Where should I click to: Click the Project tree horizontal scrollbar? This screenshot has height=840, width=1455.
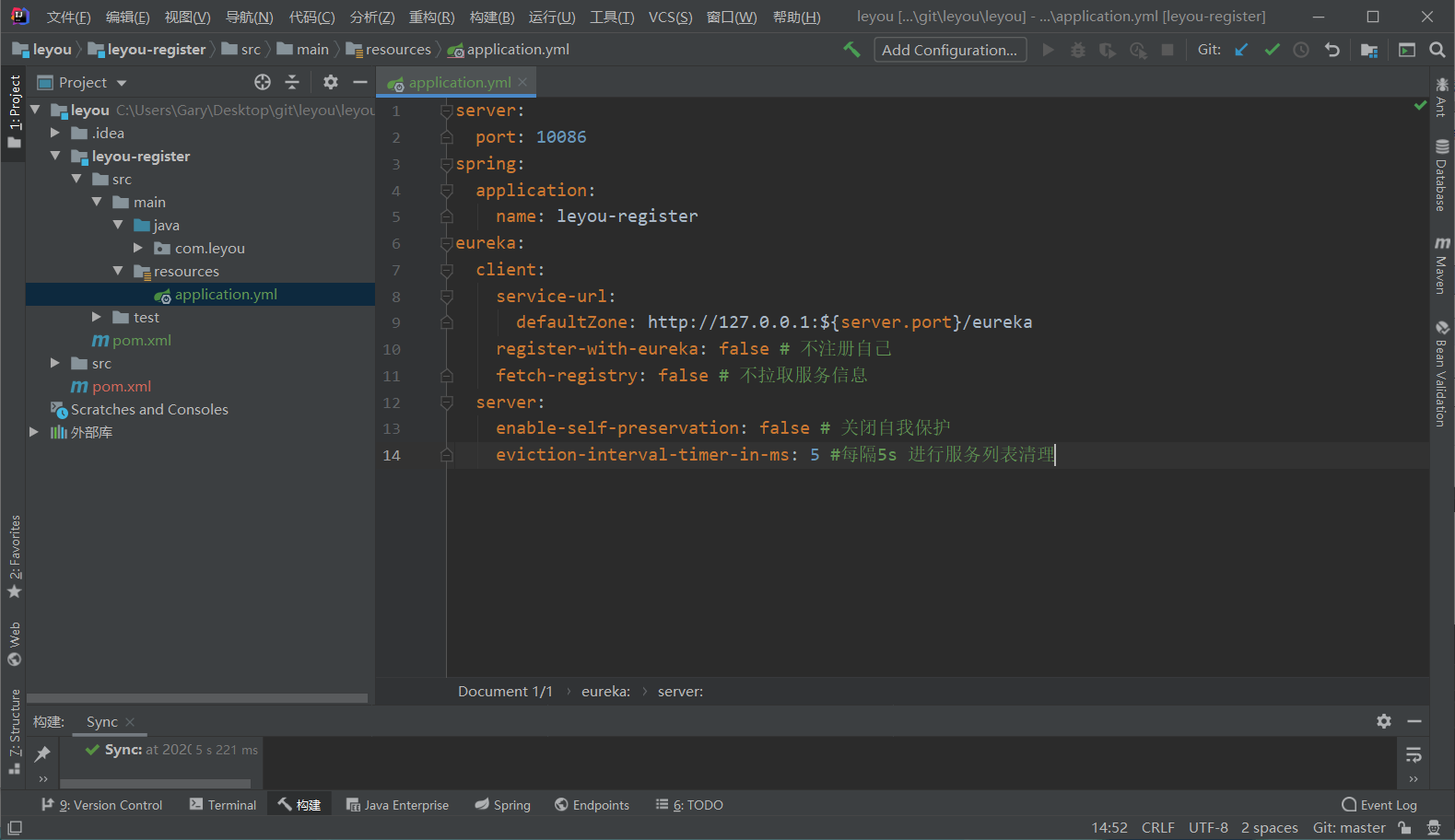coord(197,698)
